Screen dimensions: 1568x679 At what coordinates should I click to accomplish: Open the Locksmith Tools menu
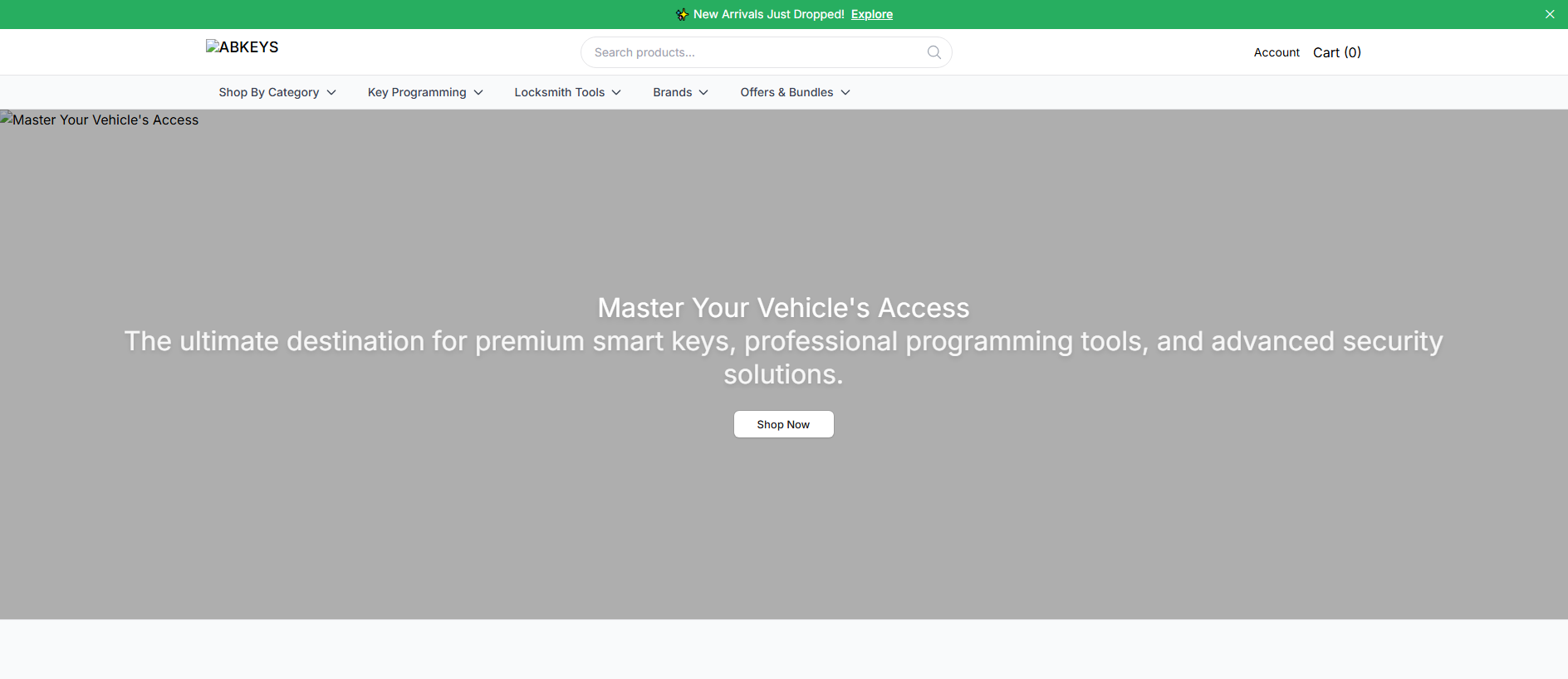point(568,92)
